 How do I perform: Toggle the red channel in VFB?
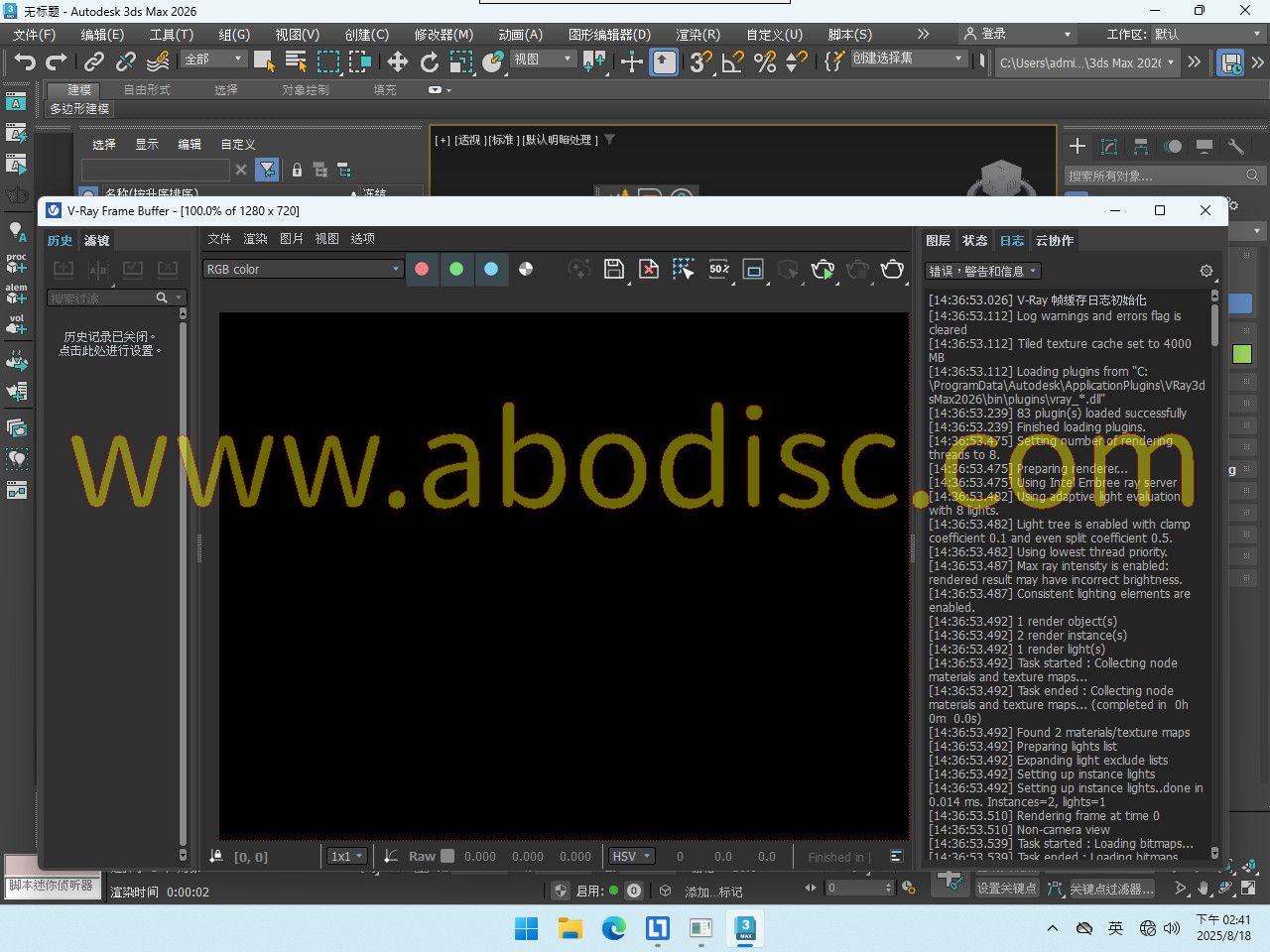[422, 269]
